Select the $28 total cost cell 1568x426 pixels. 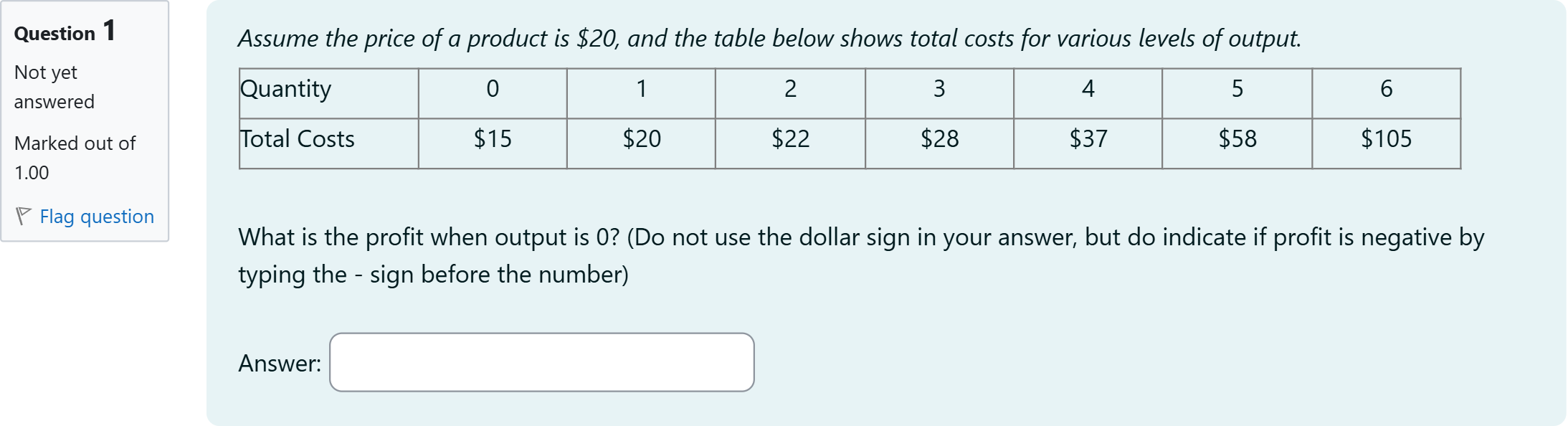(x=939, y=138)
